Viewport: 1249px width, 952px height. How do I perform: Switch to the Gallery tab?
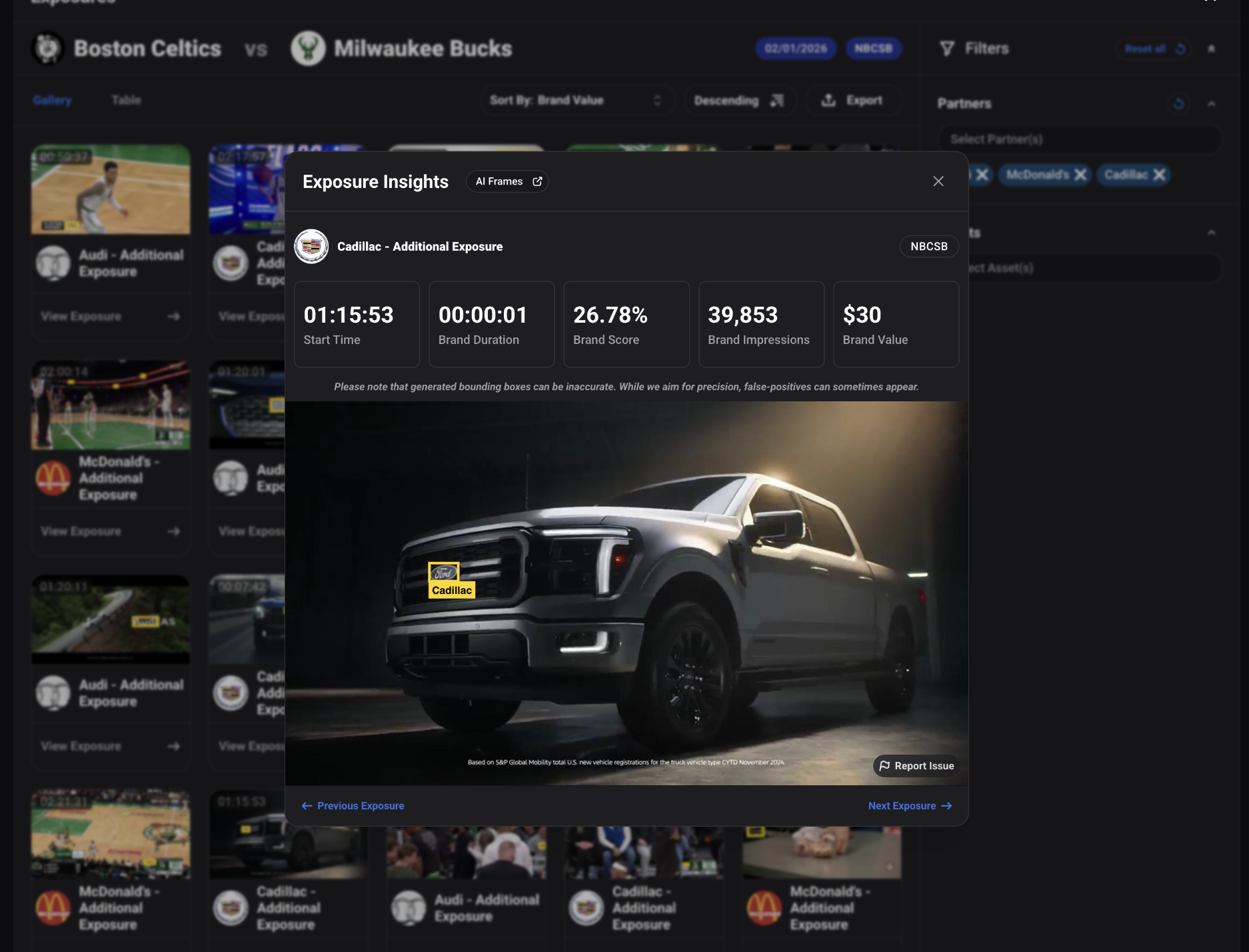pyautogui.click(x=52, y=100)
